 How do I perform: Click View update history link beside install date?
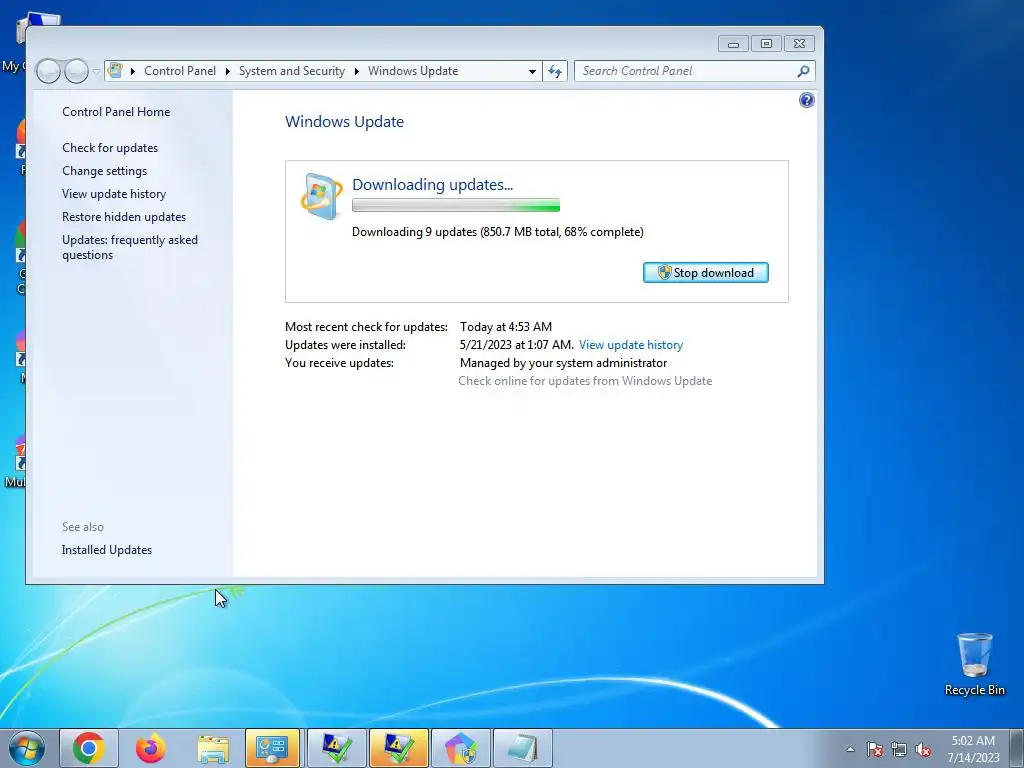pos(631,345)
